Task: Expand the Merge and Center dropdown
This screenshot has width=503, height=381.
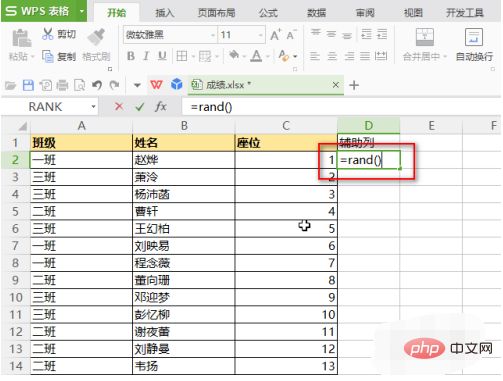Action: point(445,57)
